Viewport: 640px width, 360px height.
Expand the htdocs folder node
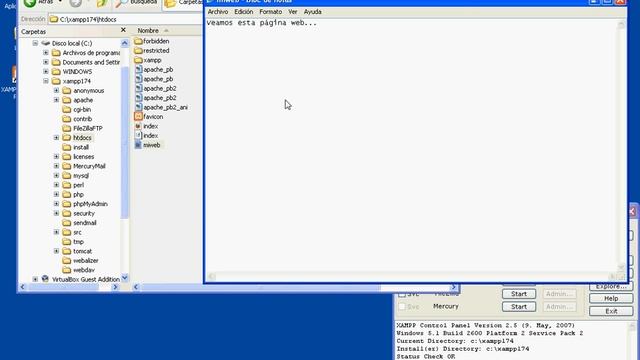click(x=56, y=138)
